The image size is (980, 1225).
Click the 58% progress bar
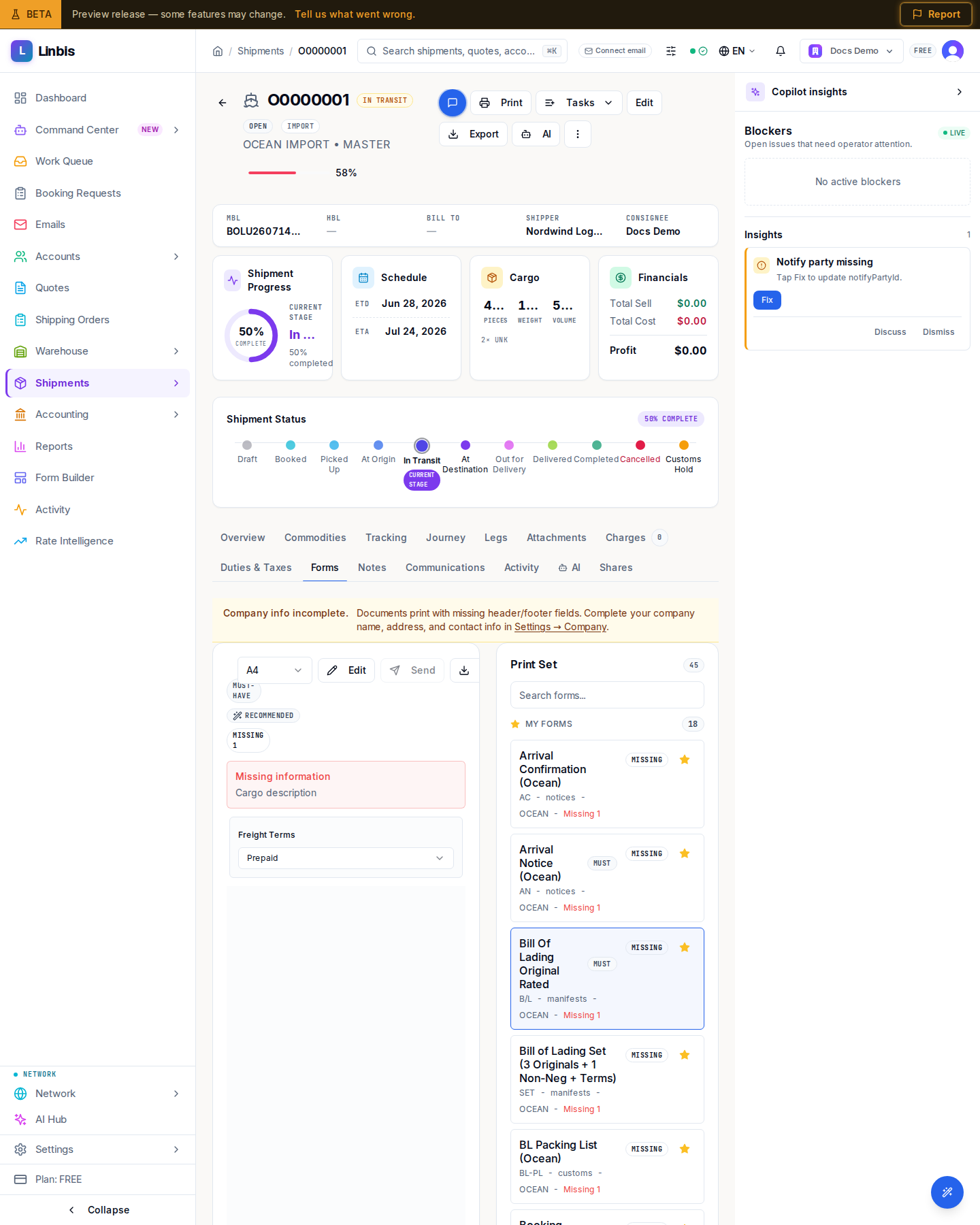point(287,173)
